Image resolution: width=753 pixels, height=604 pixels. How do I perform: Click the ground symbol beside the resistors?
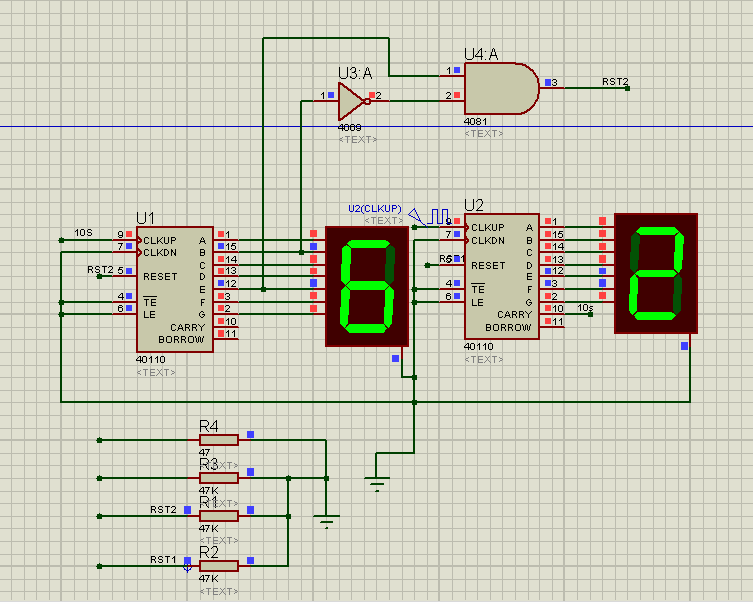click(x=326, y=521)
